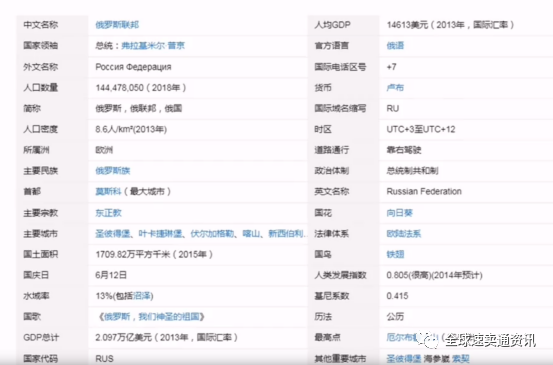Open the 俄罗斯族 ethnic group link
The width and height of the screenshot is (553, 365).
point(113,171)
